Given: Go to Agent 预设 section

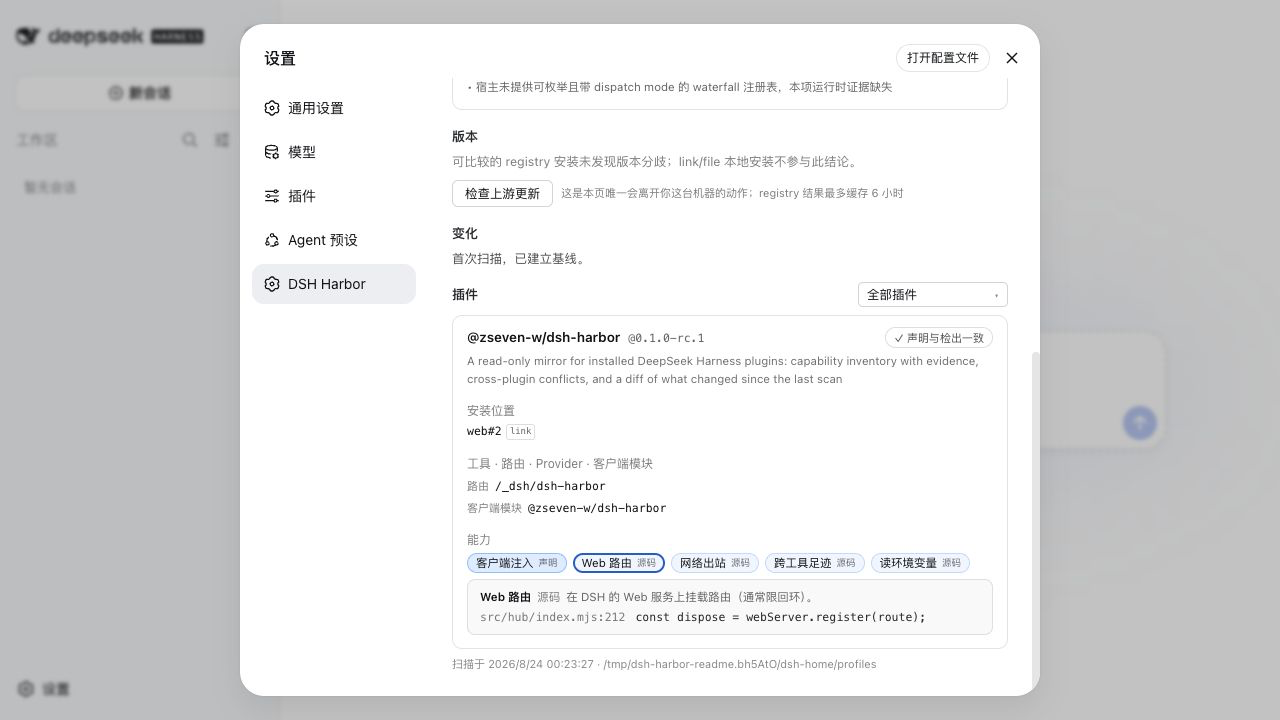Looking at the screenshot, I should (x=334, y=240).
